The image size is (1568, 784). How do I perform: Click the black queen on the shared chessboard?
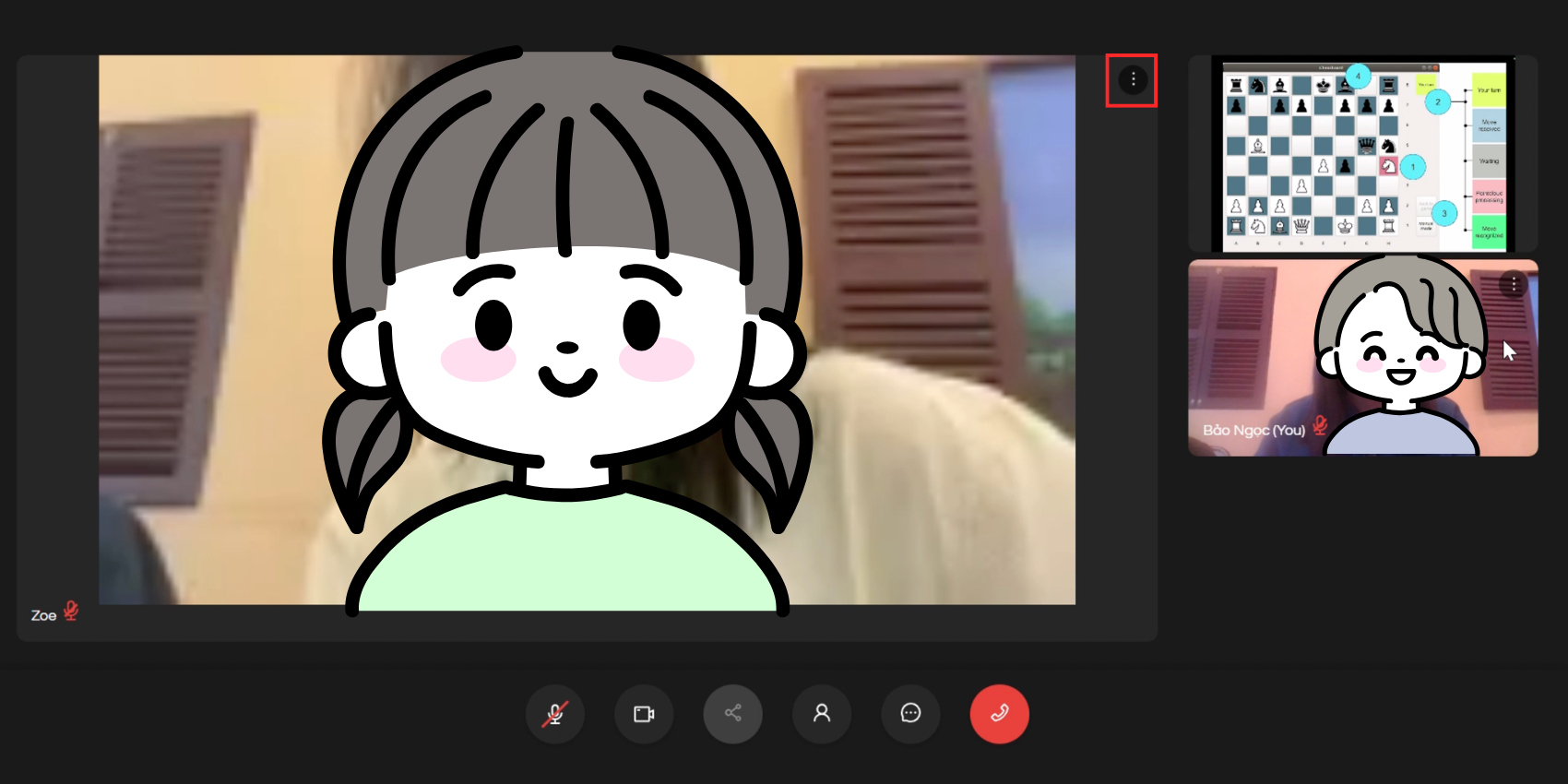1366,145
